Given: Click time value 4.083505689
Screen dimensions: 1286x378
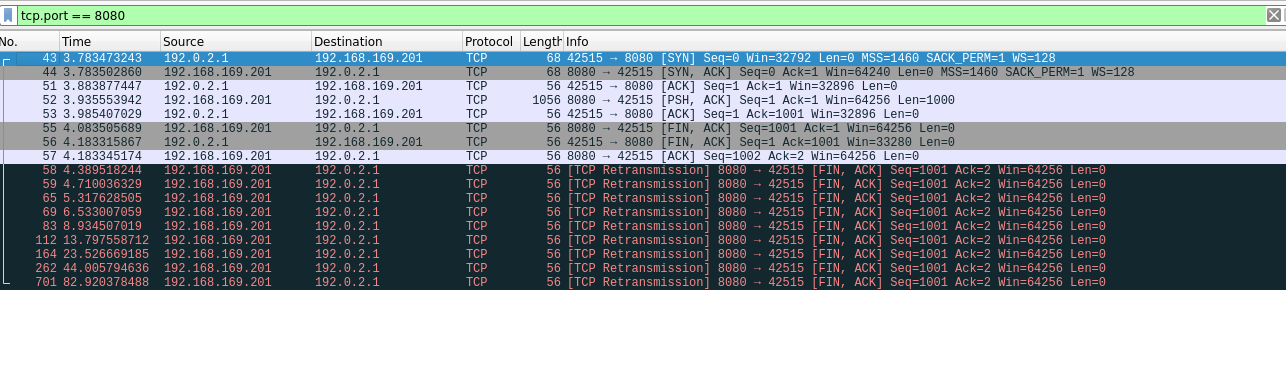Looking at the screenshot, I should (102, 128).
